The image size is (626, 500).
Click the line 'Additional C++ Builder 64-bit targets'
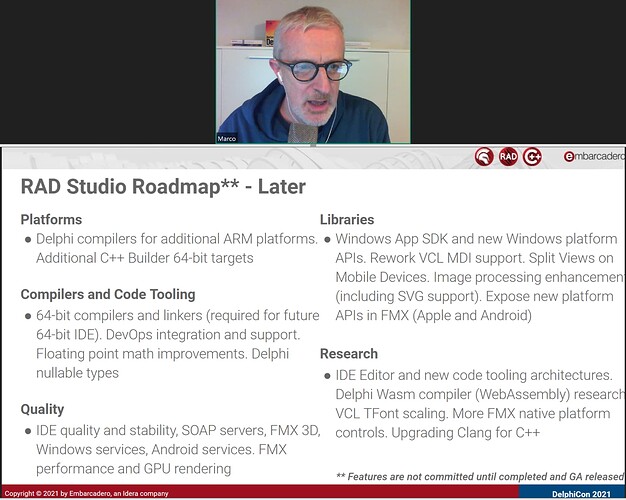tap(145, 258)
